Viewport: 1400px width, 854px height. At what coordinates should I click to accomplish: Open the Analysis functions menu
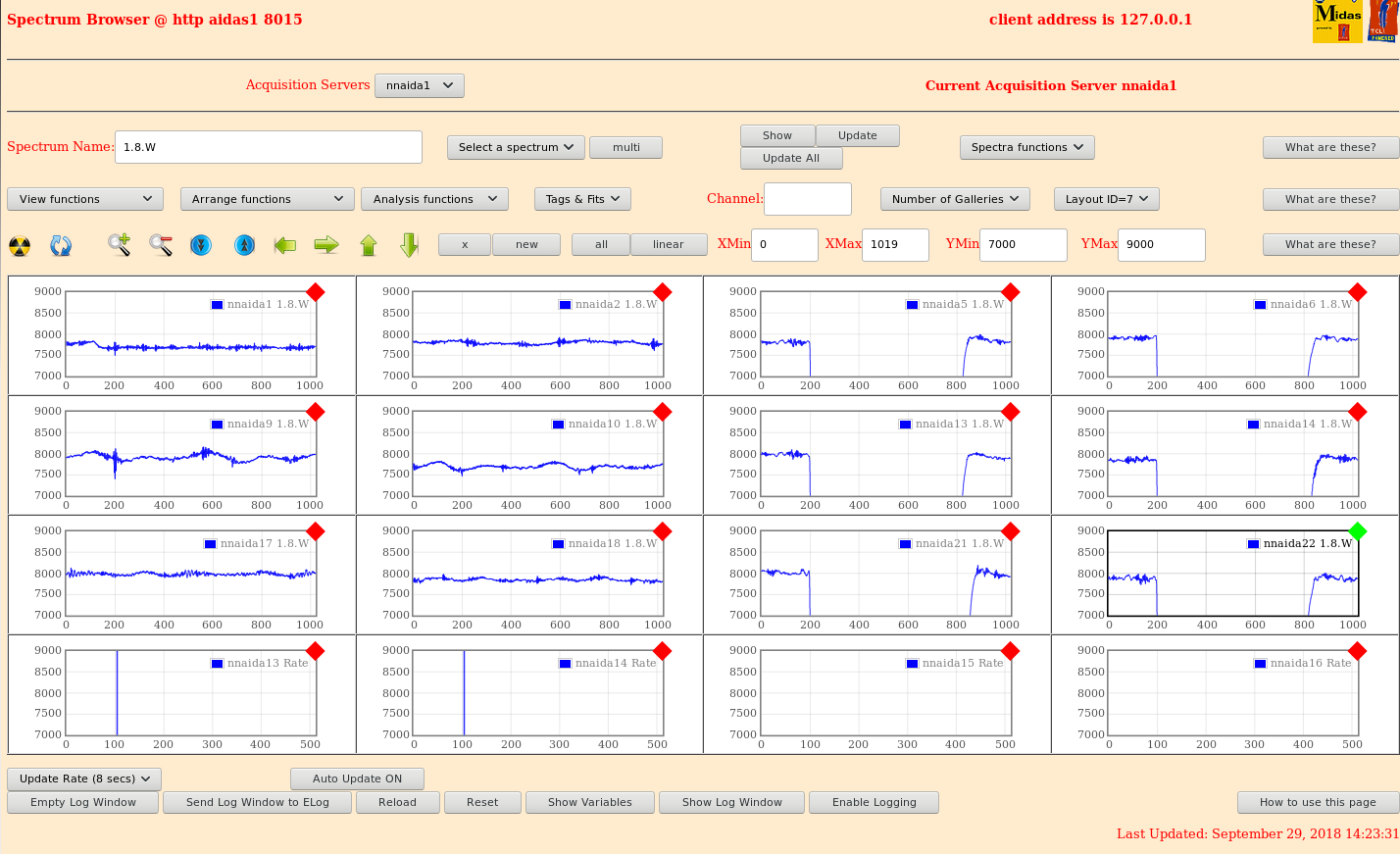[434, 199]
